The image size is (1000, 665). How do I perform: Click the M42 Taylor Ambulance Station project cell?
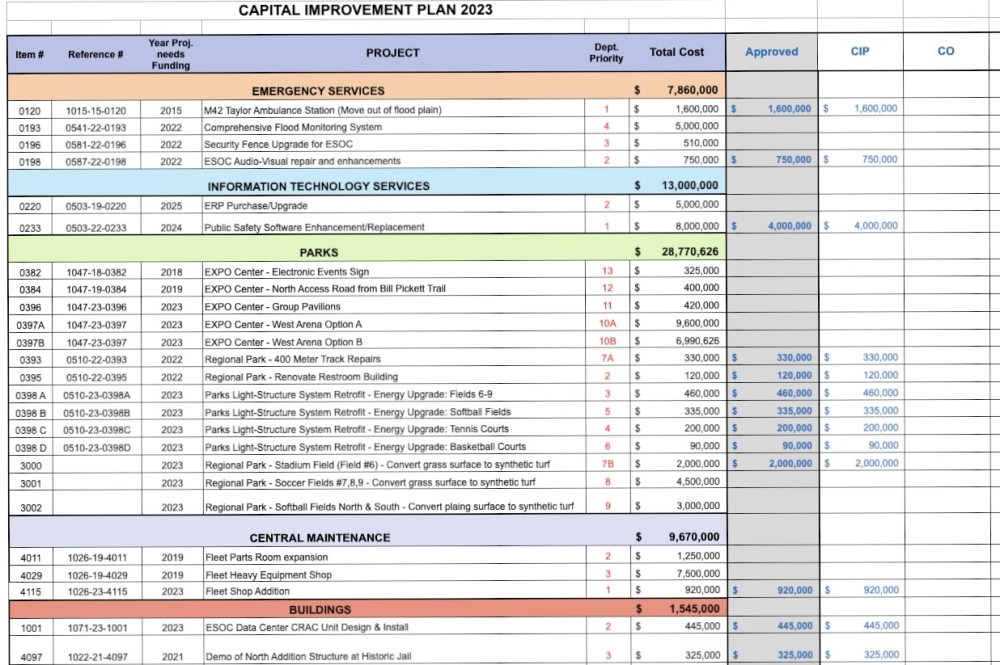point(393,110)
